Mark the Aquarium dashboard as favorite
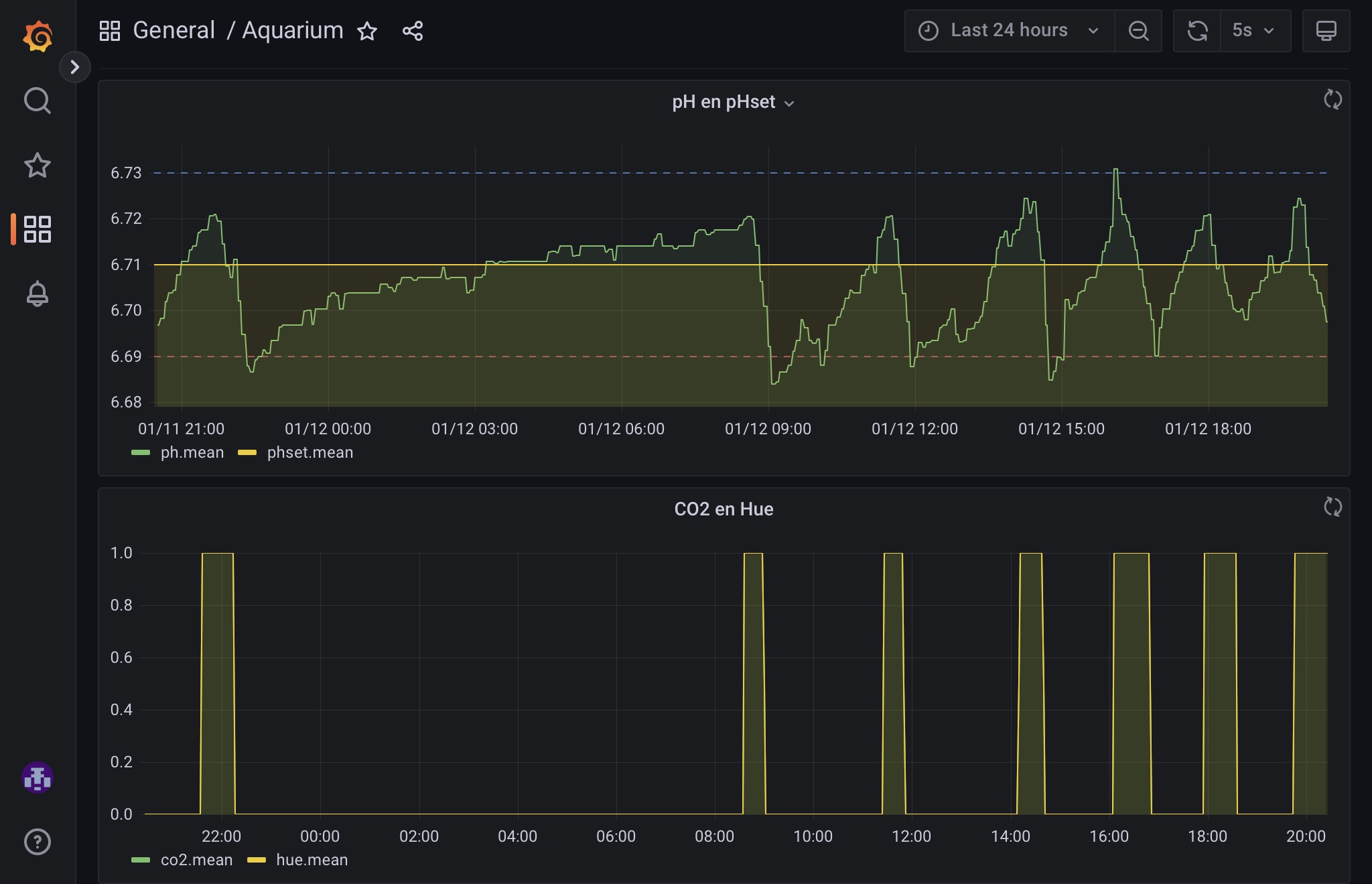 [x=367, y=31]
